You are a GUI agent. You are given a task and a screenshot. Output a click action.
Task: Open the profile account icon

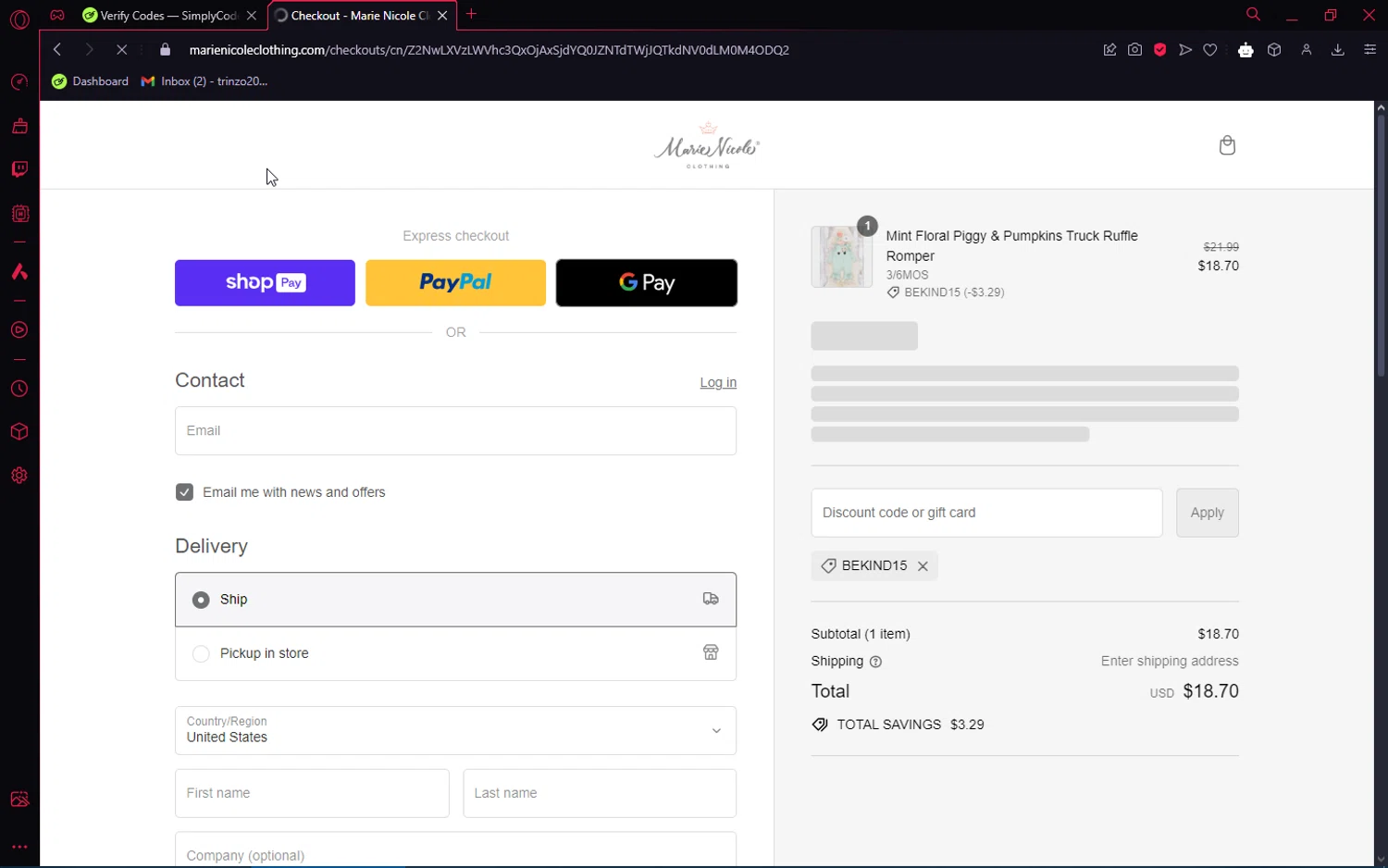[1307, 50]
